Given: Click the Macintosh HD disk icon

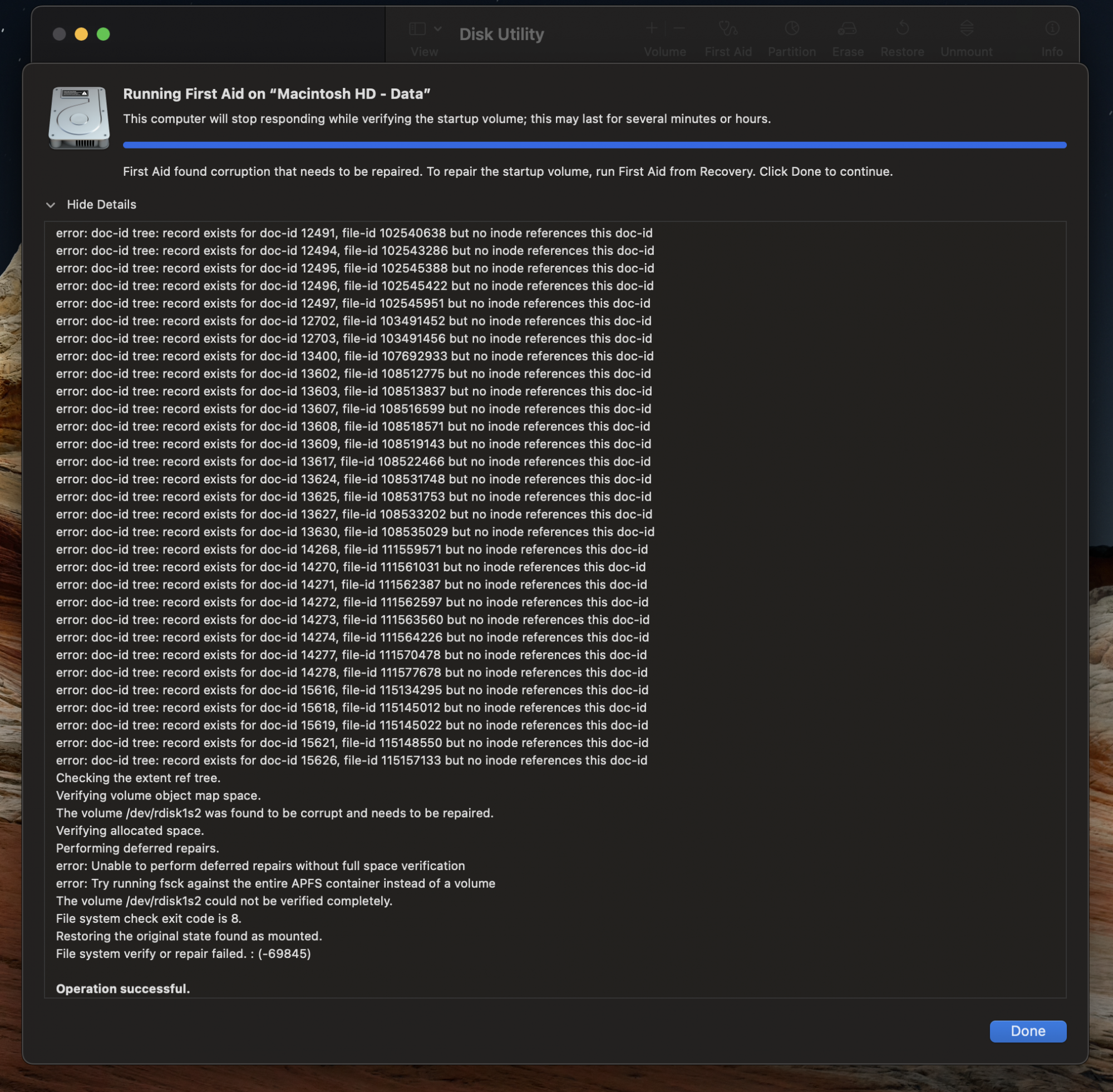Looking at the screenshot, I should pos(78,117).
